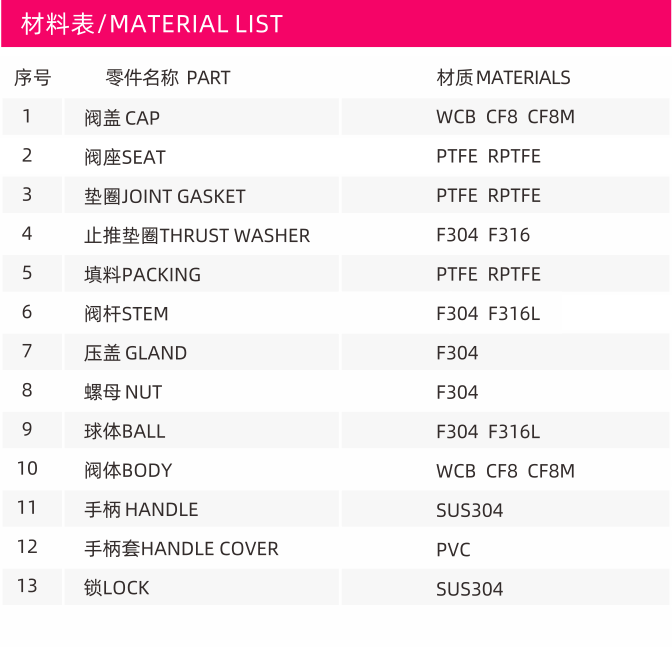Select the 阀杆 STEM part cell
The height and width of the screenshot is (647, 672).
(201, 313)
